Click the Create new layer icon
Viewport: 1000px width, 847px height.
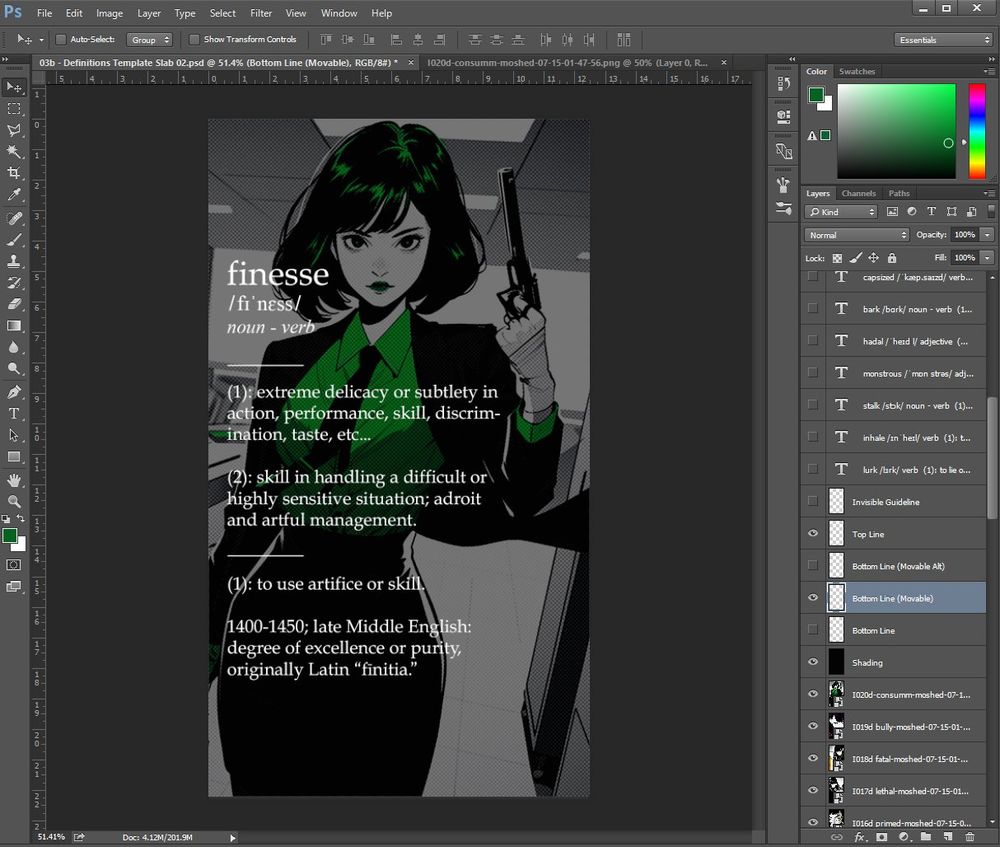pyautogui.click(x=947, y=836)
